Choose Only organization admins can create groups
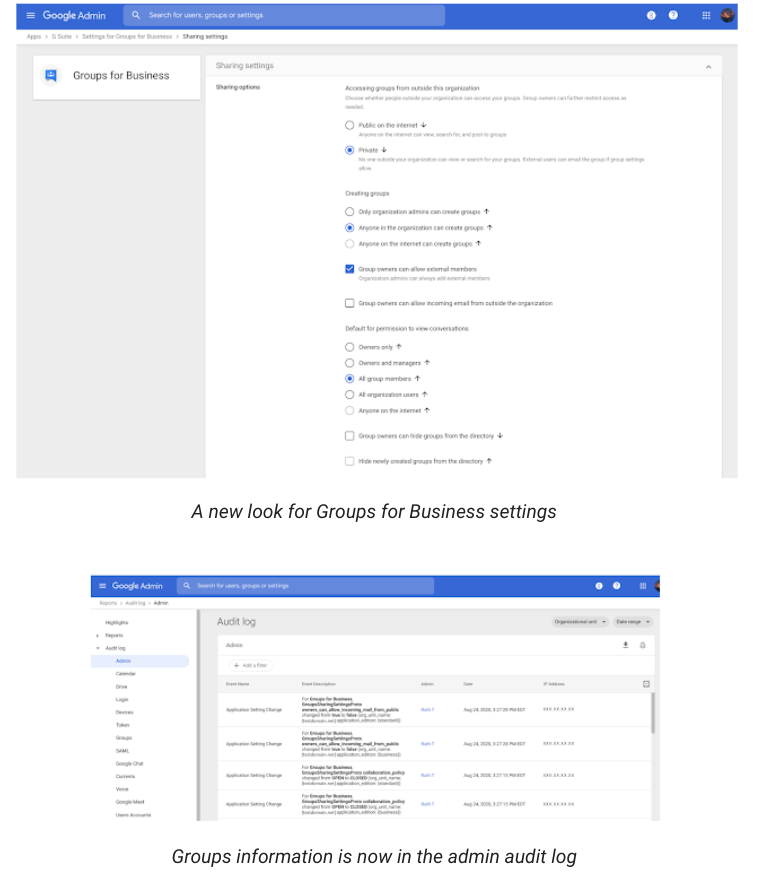780x881 pixels. click(350, 212)
